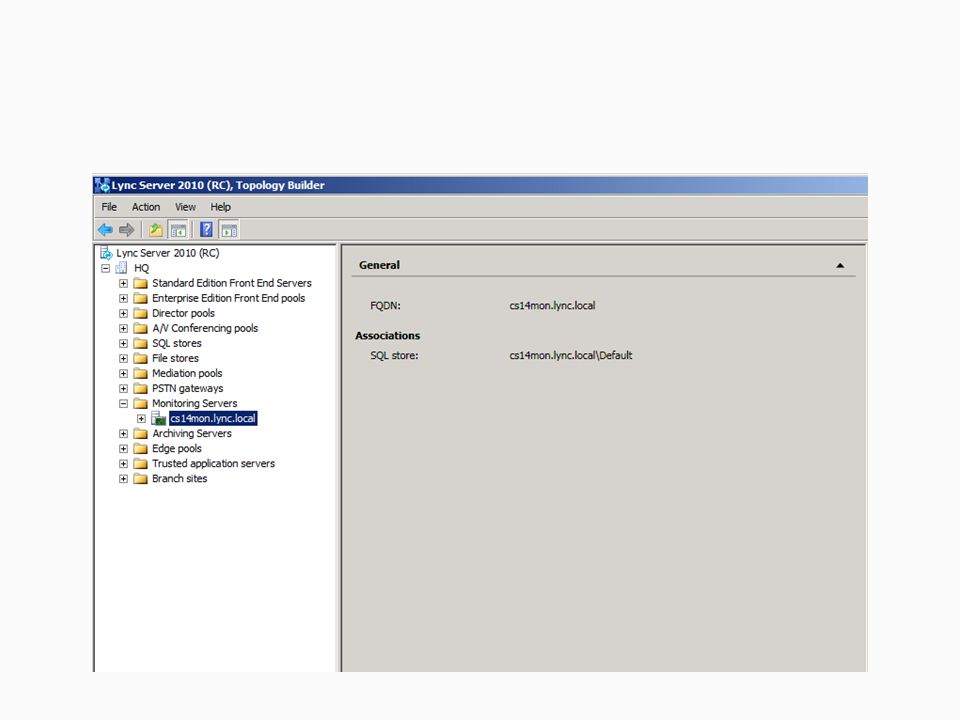Expand the Director pools node
Image resolution: width=960 pixels, height=720 pixels.
click(124, 313)
